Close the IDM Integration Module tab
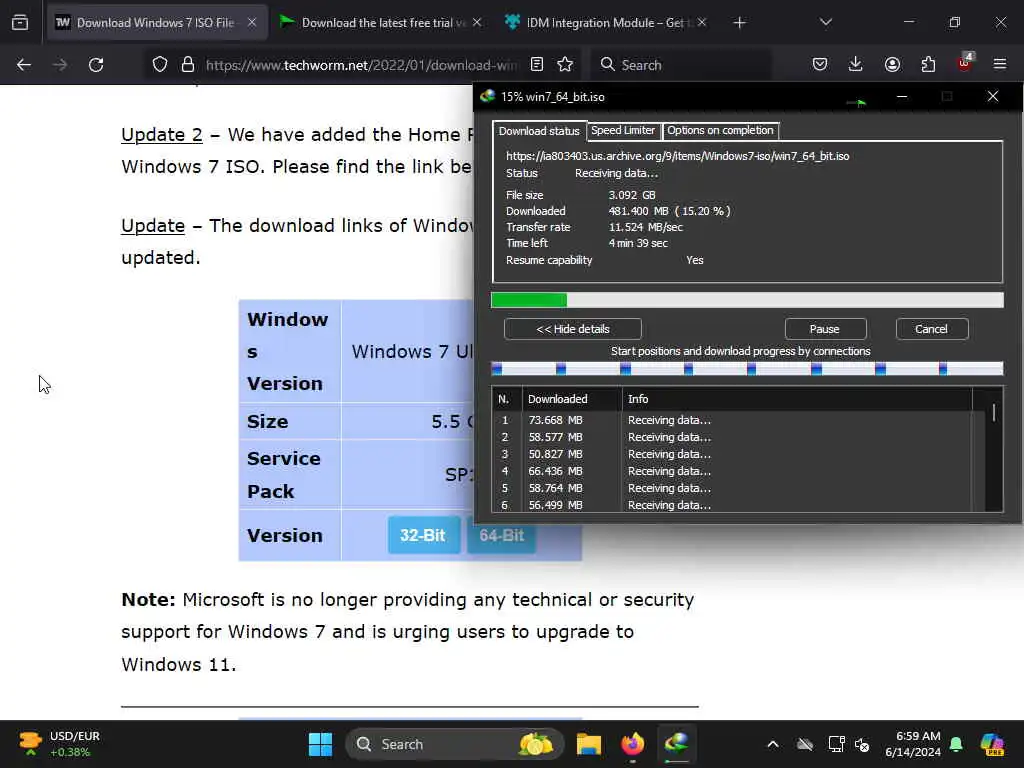Image resolution: width=1024 pixels, height=768 pixels. [702, 23]
